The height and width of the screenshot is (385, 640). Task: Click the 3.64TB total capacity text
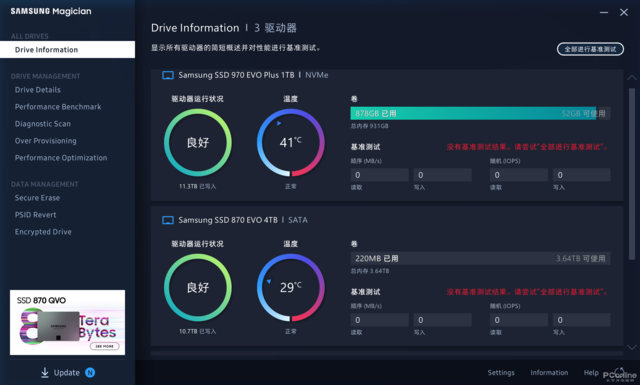click(x=370, y=271)
